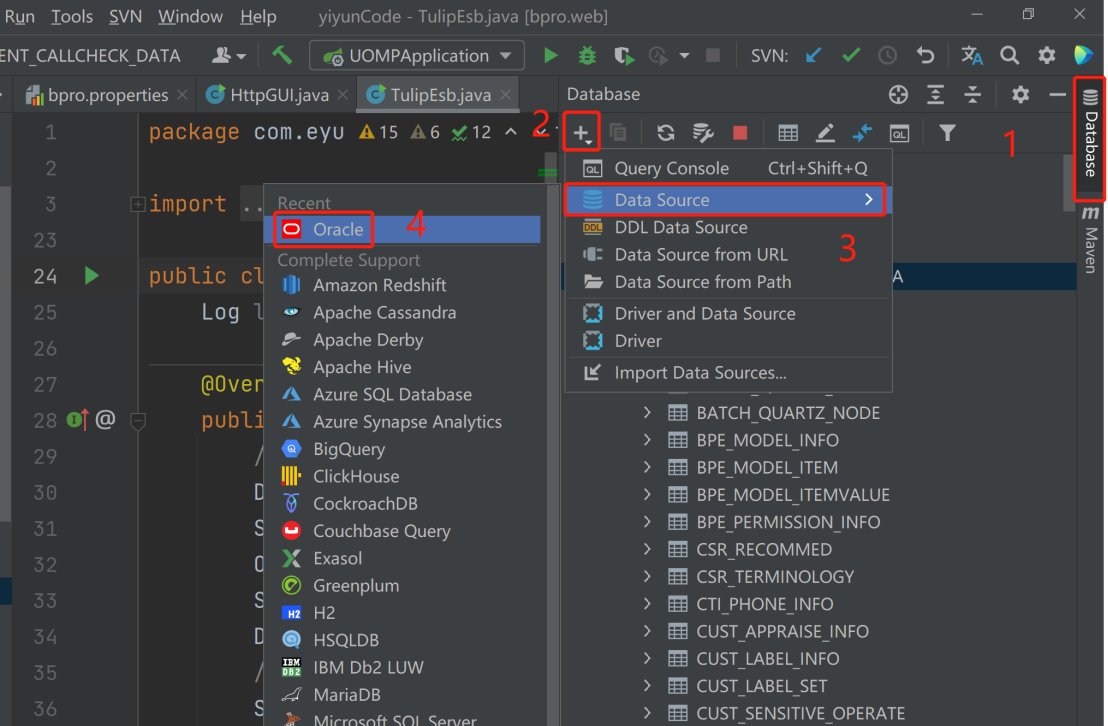The image size is (1108, 726).
Task: Click the run gutter icon on line 24
Action: (x=92, y=275)
